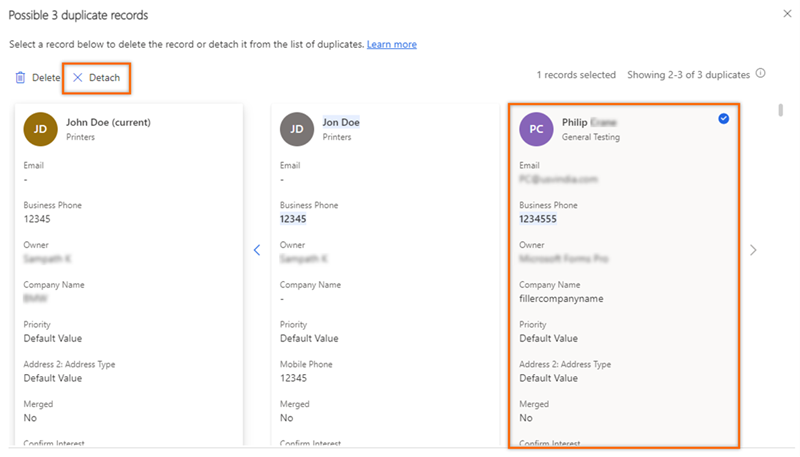Click Philip's business phone 1234555
This screenshot has height=457, width=800.
[x=538, y=219]
